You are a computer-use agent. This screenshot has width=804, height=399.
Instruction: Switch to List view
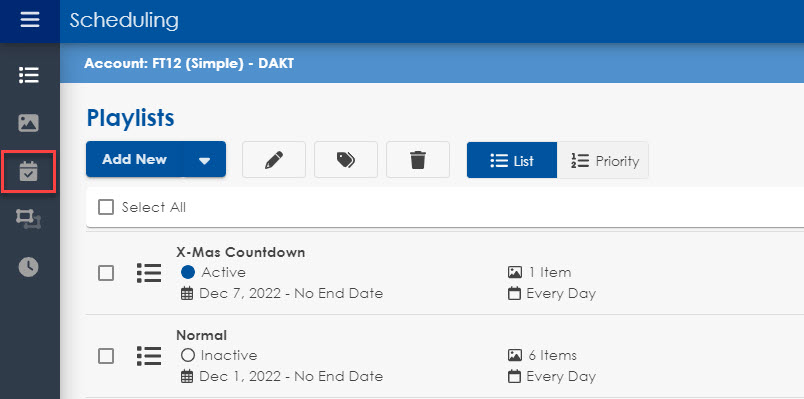pyautogui.click(x=512, y=161)
